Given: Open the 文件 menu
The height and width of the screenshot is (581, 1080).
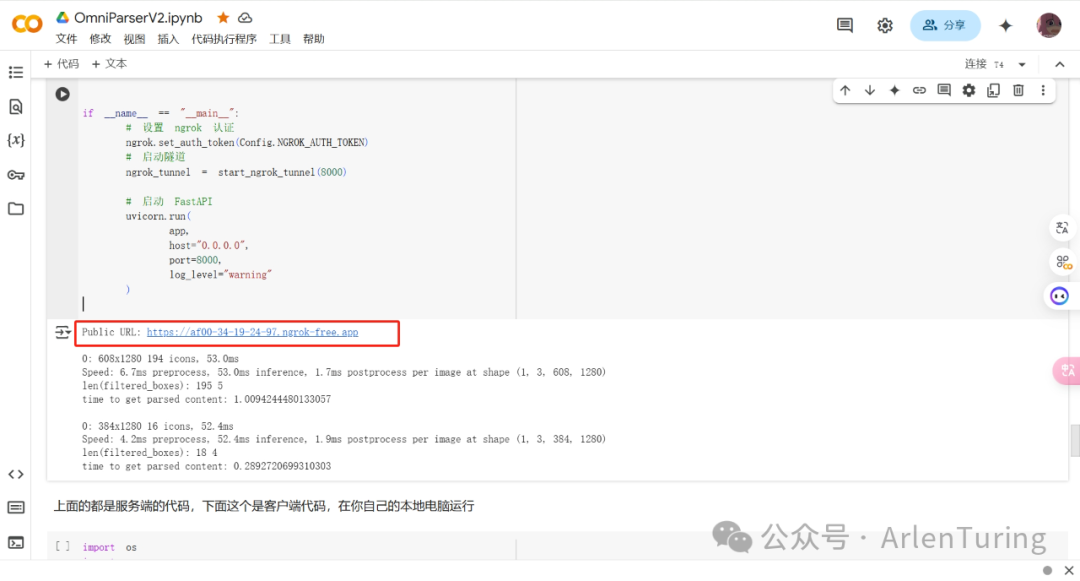Looking at the screenshot, I should tap(67, 39).
